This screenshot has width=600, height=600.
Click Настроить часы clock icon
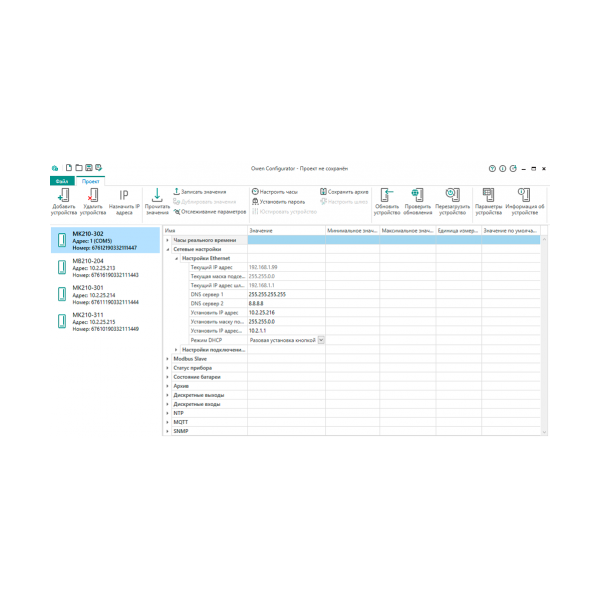(x=255, y=191)
